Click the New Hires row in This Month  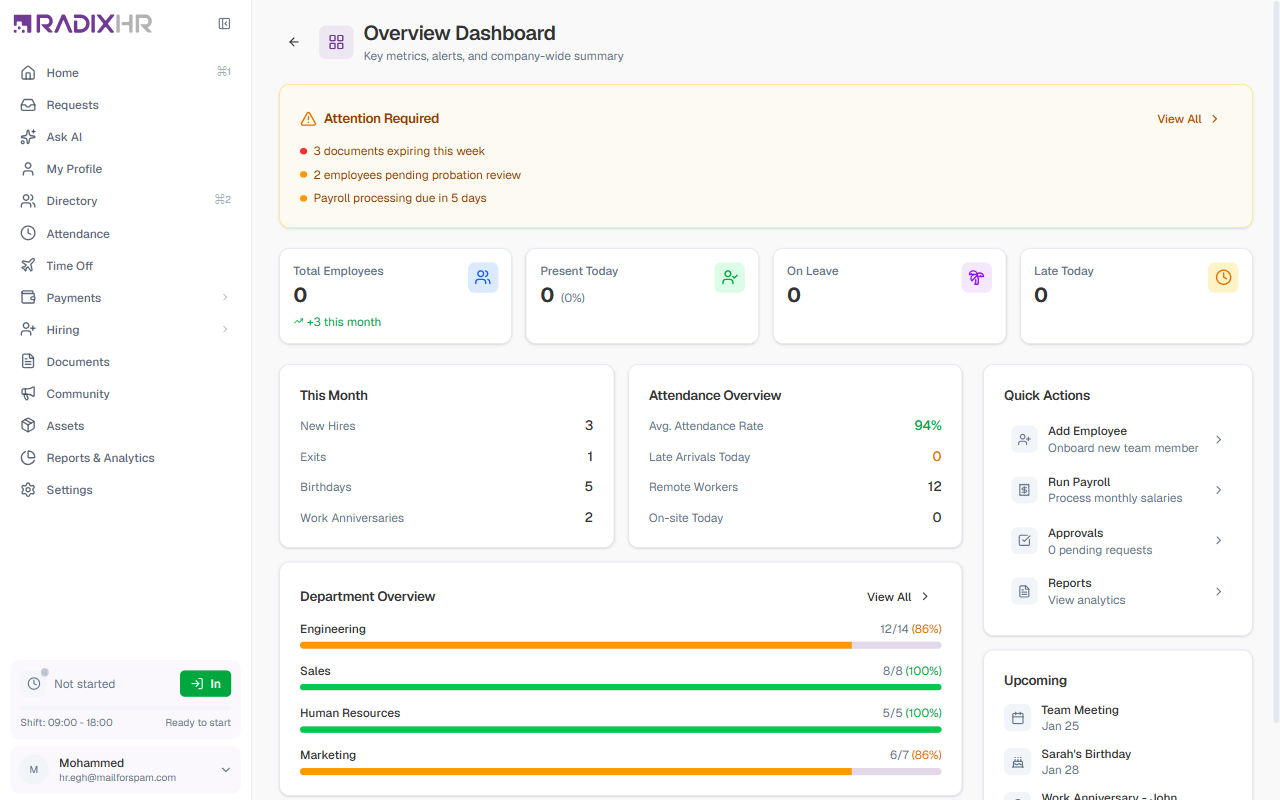point(446,426)
